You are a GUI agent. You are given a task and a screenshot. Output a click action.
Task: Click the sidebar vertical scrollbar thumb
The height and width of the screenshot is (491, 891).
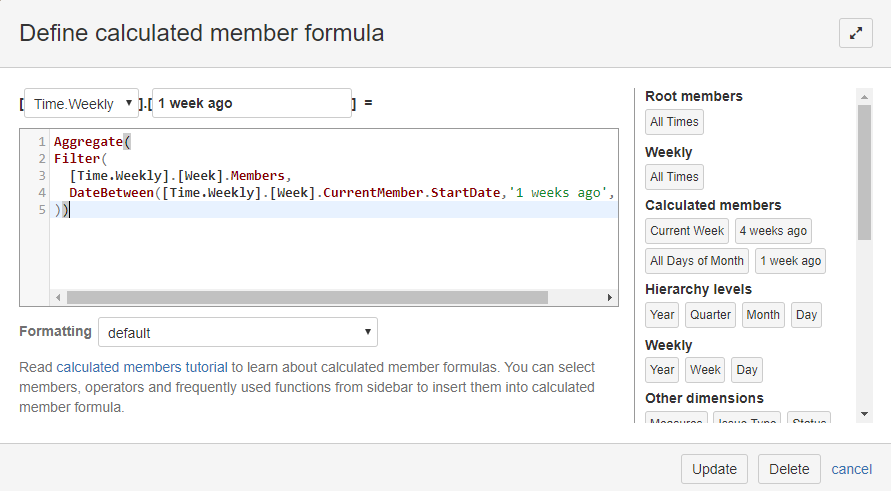[x=864, y=172]
